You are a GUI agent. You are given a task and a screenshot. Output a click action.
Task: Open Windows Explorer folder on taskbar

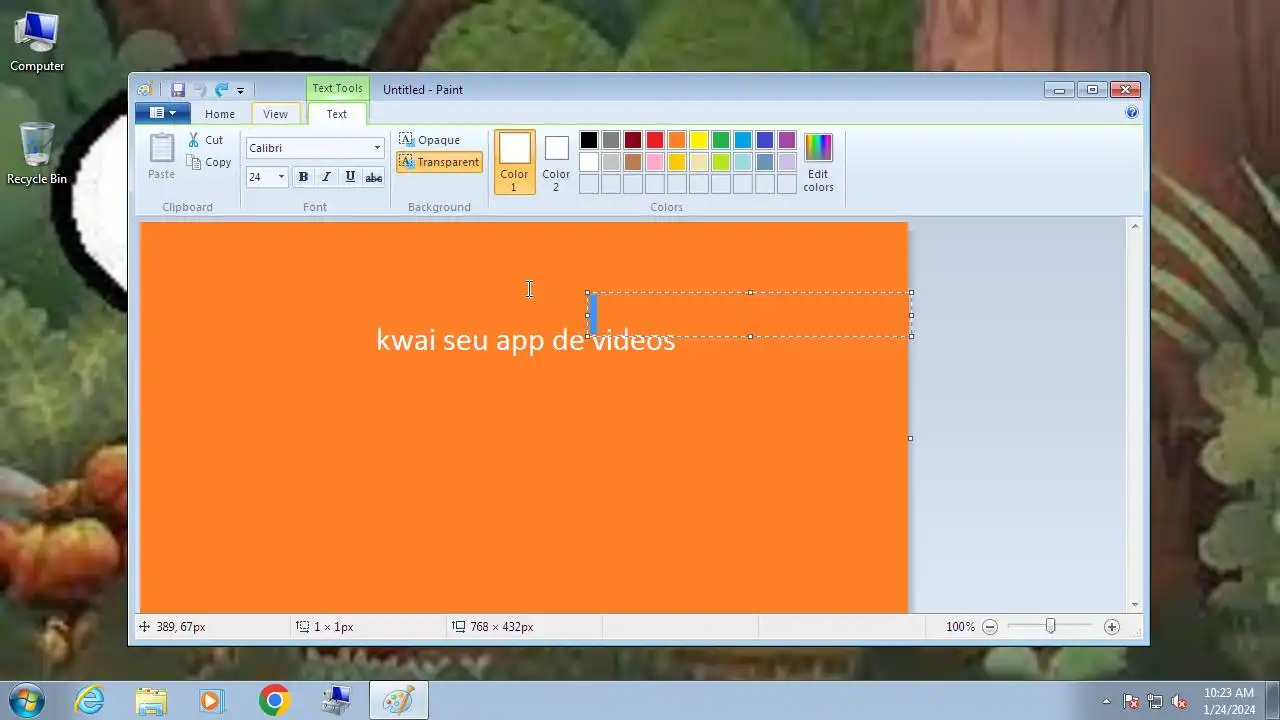151,700
